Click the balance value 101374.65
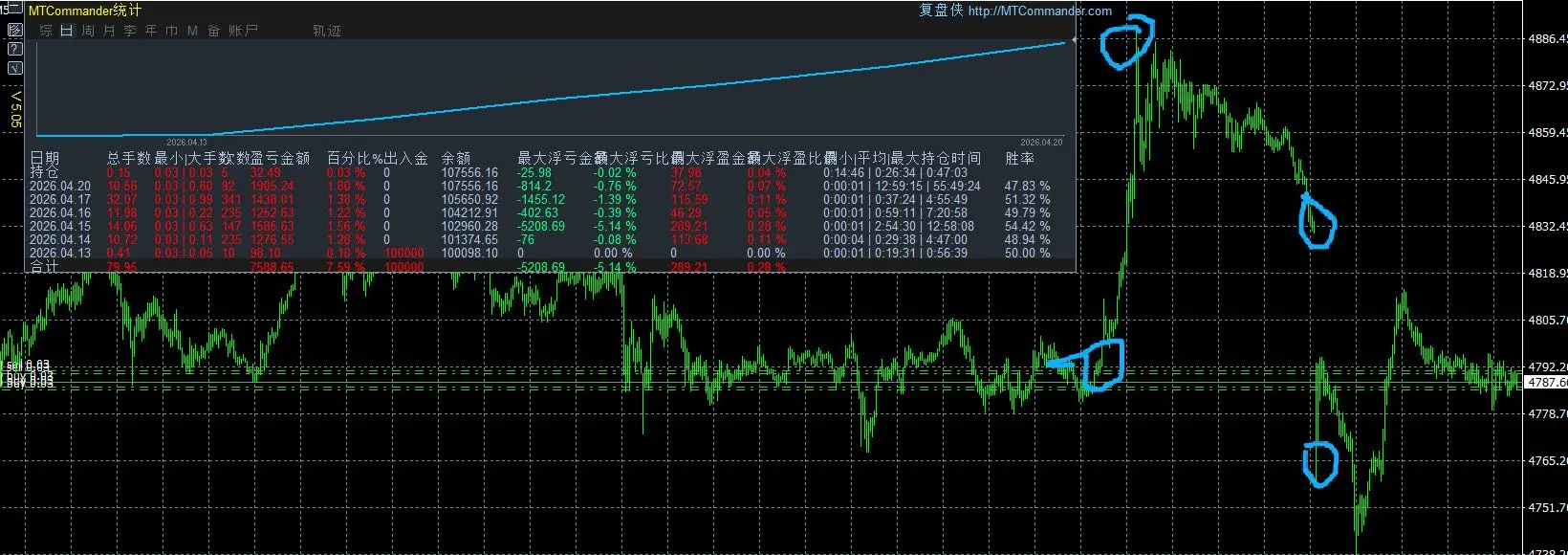 pyautogui.click(x=469, y=240)
